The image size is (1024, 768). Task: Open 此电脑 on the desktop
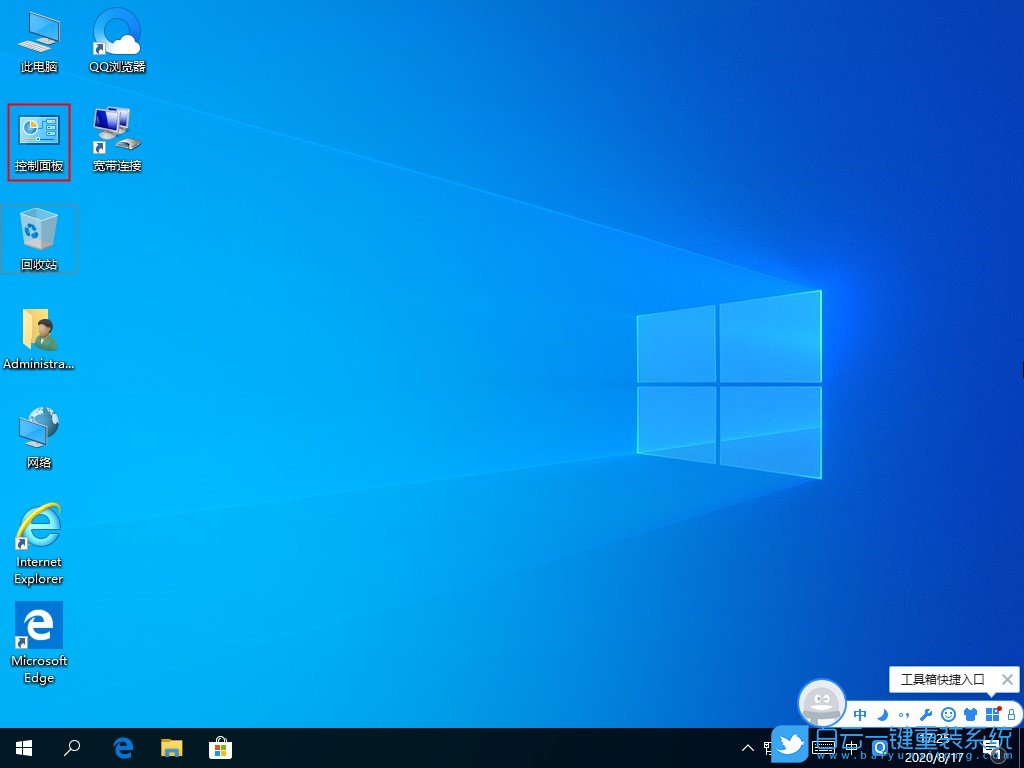click(x=38, y=40)
